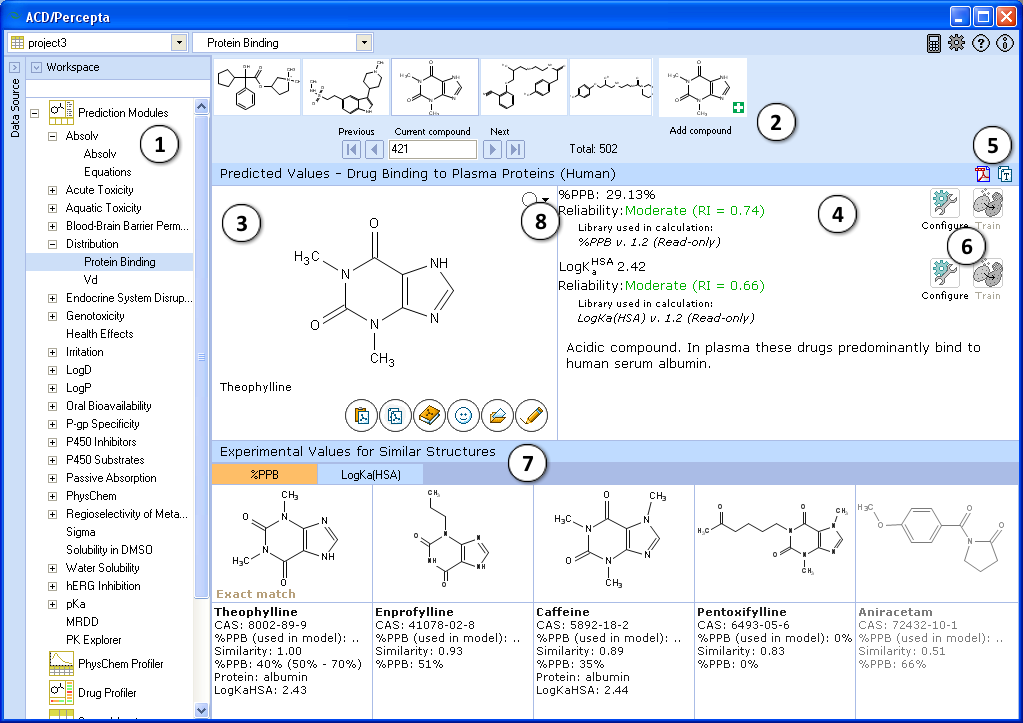Collapse the Prediction Modules tree node

35,113
